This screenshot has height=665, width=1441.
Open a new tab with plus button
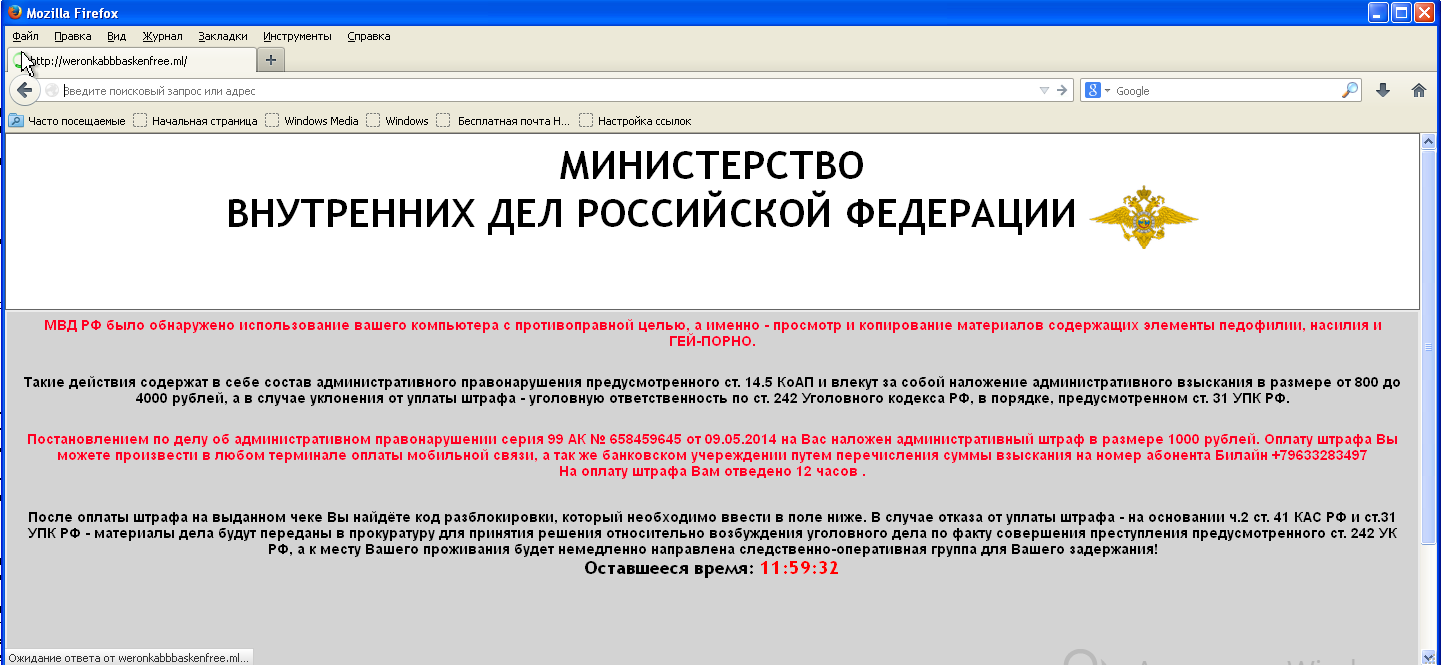coord(271,60)
